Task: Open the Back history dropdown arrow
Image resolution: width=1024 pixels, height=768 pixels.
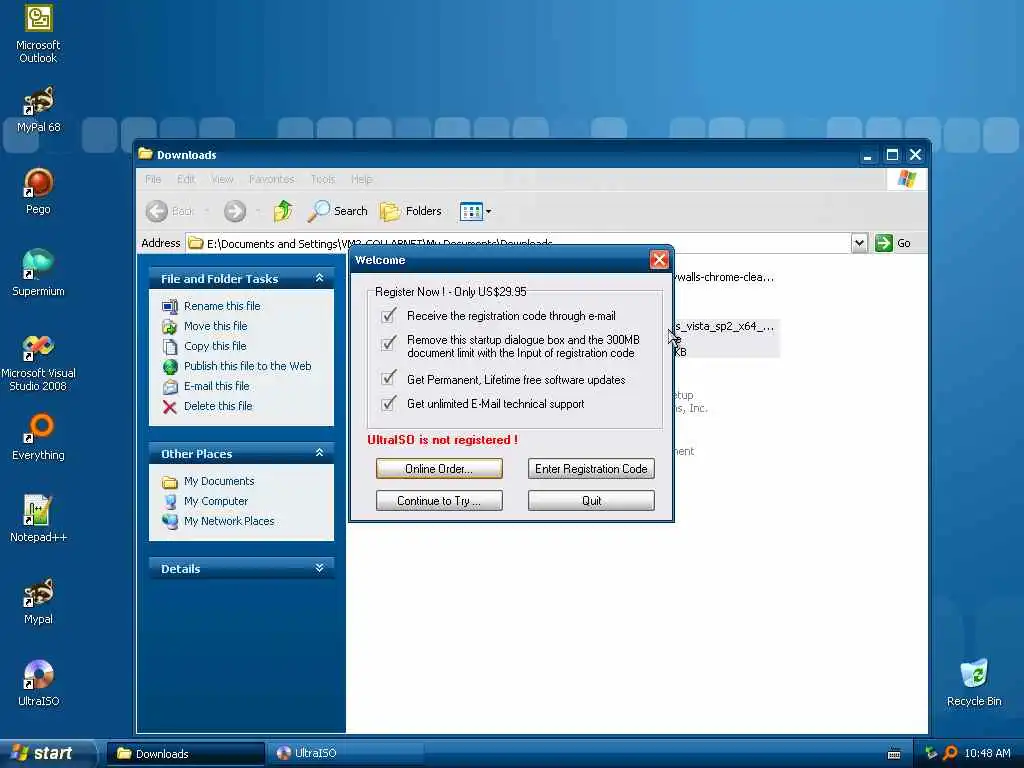Action: [206, 211]
